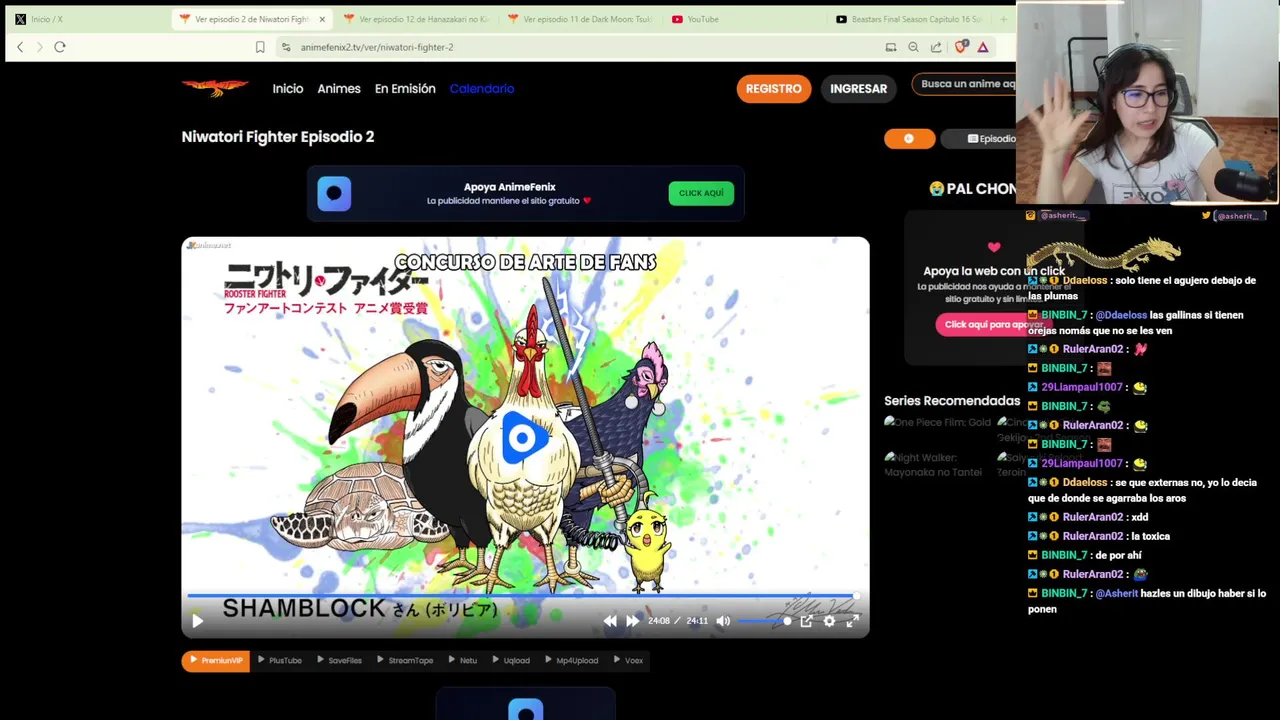
Task: Close the Niwatori Fighter browser tab
Action: point(322,19)
